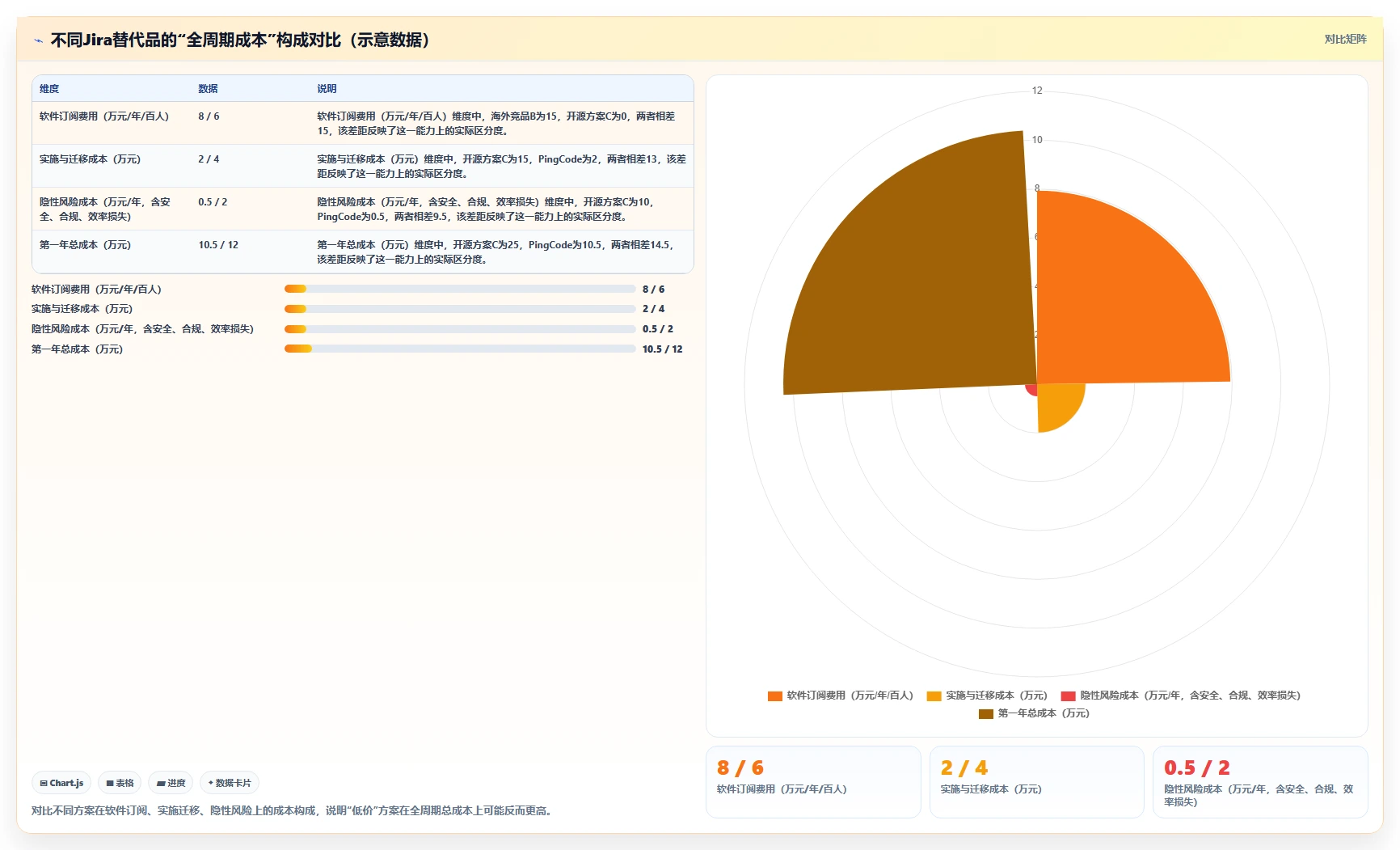Click 10.5 / 12 value beside progress bar
The width and height of the screenshot is (1400, 850).
coord(662,349)
